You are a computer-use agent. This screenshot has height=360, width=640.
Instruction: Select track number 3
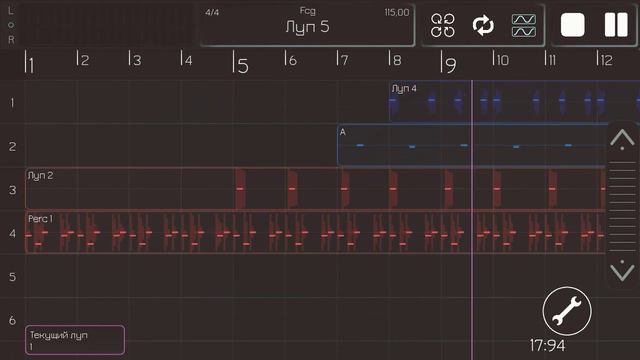pos(12,190)
